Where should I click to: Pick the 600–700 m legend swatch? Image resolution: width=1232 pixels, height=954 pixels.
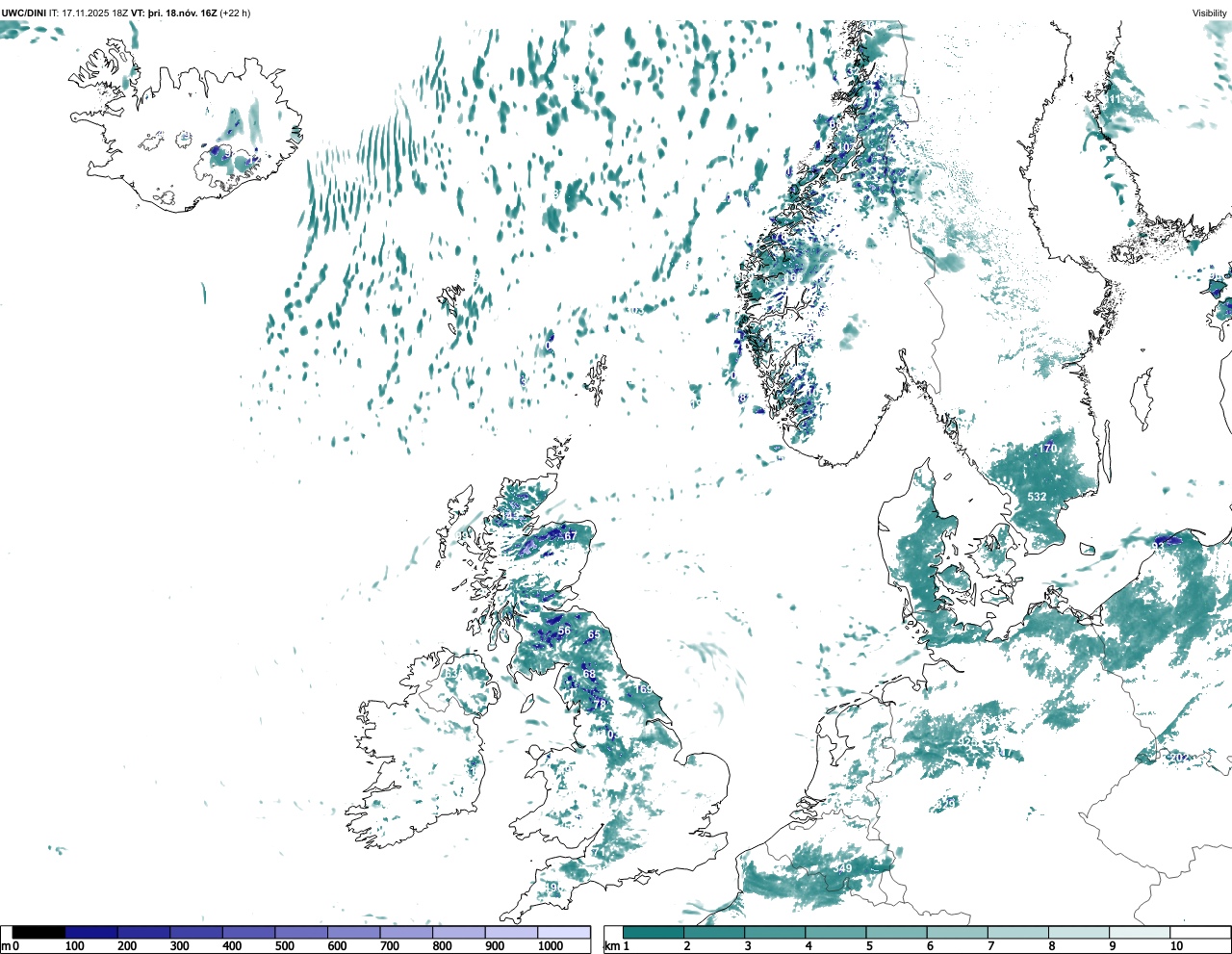[353, 932]
